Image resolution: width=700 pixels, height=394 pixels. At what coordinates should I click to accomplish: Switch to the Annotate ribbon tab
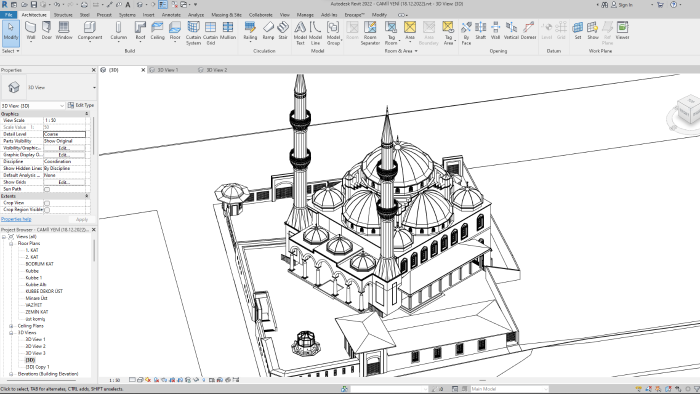coord(171,15)
